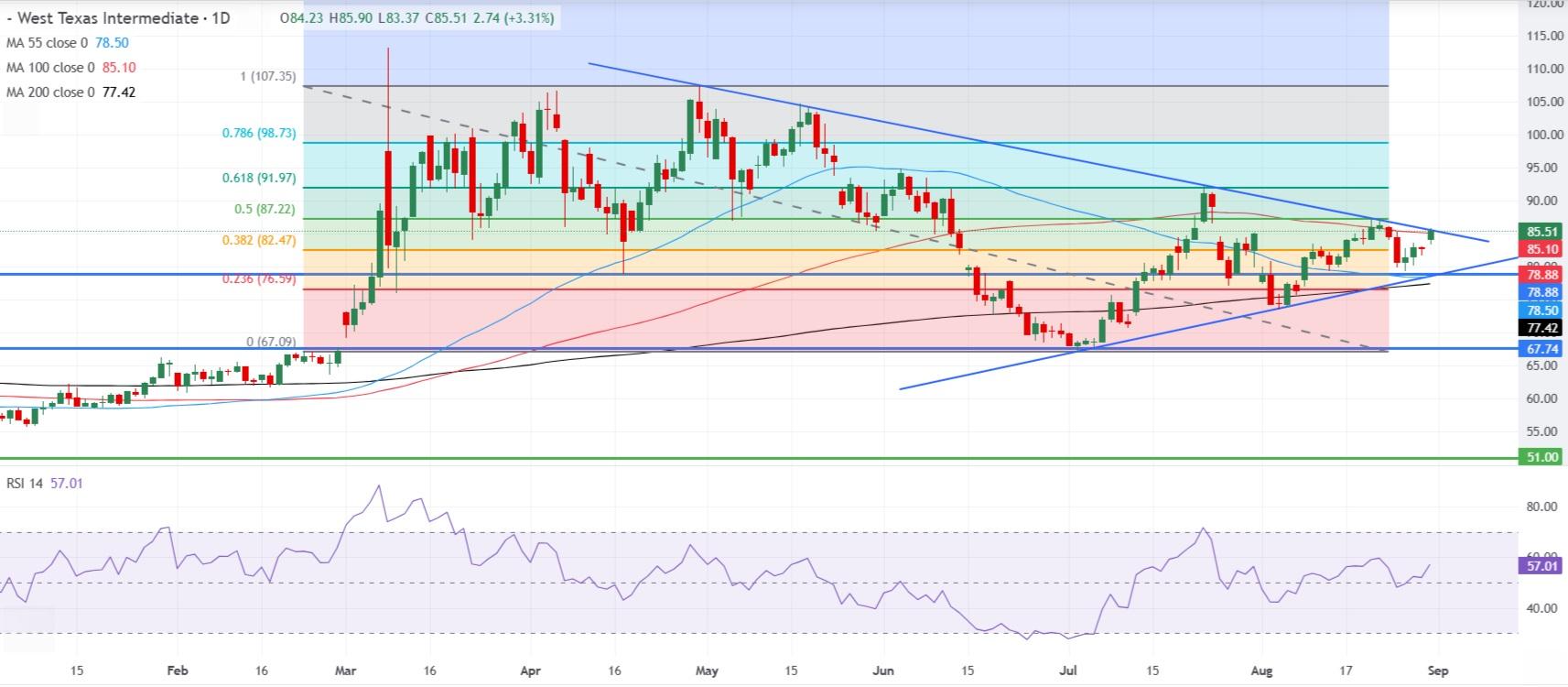Select the ascending blue triangle trendline
This screenshot has height=687, width=1568.
(x=1208, y=323)
